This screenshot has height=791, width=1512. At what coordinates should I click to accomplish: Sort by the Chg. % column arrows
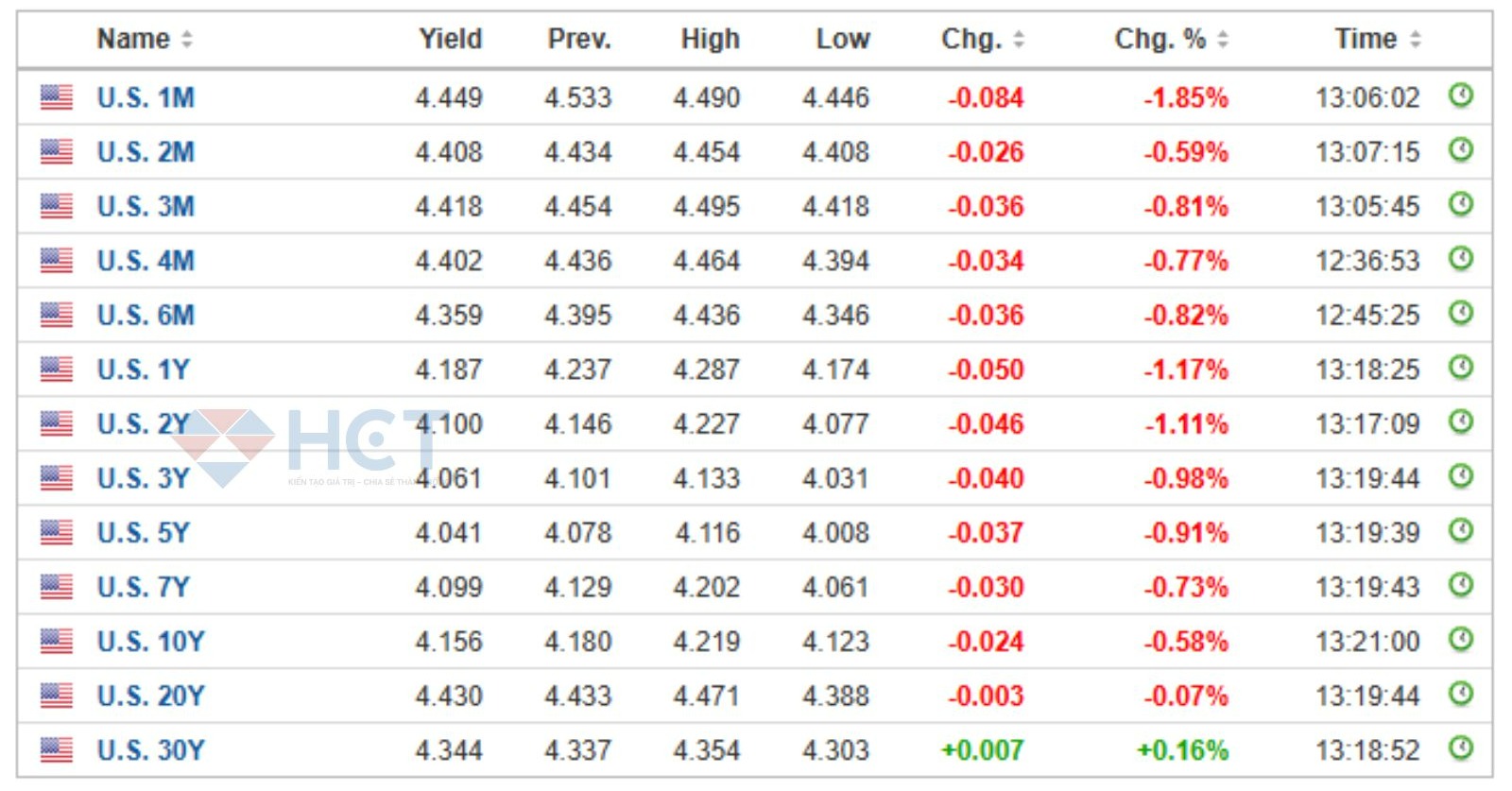click(1223, 40)
